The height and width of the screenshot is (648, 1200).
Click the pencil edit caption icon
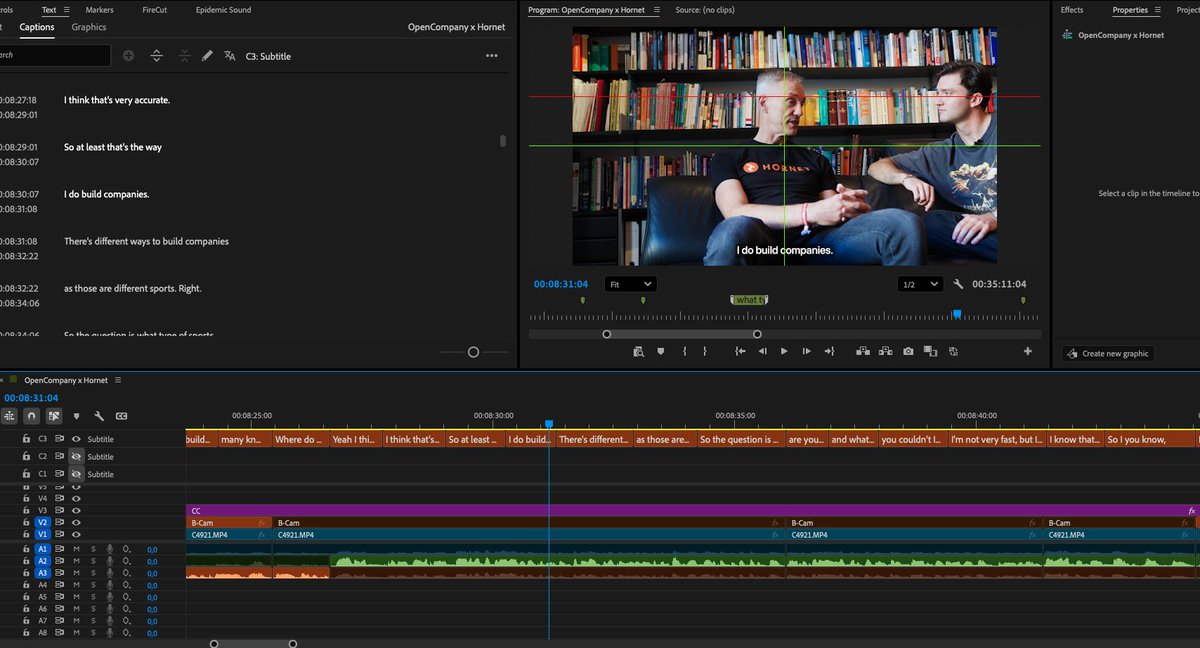207,56
